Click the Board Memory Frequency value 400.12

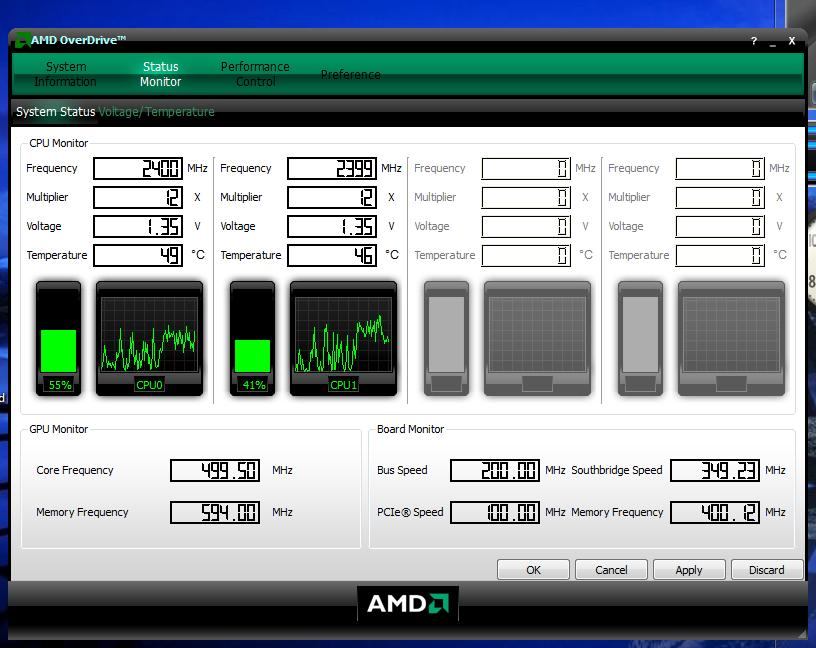[x=715, y=513]
